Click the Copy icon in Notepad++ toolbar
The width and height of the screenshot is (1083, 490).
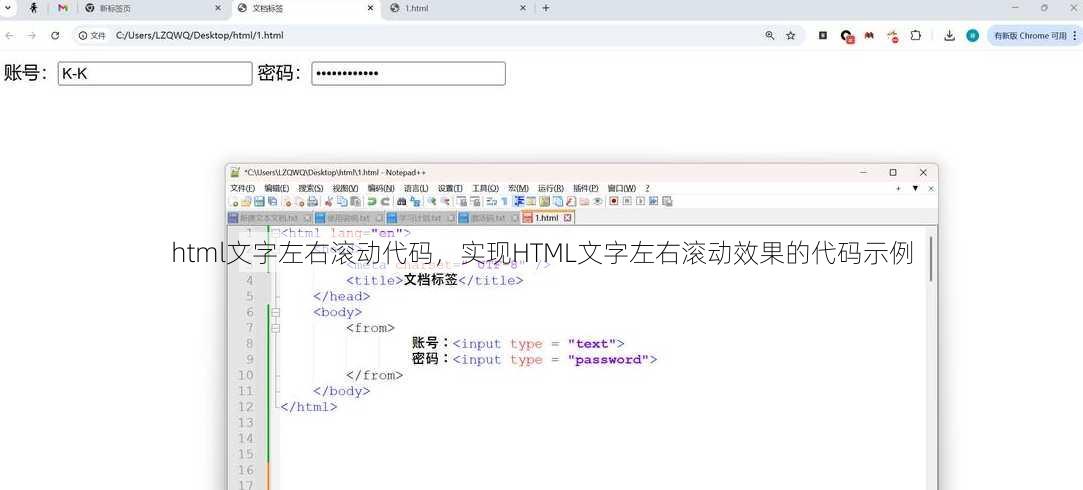coord(342,201)
